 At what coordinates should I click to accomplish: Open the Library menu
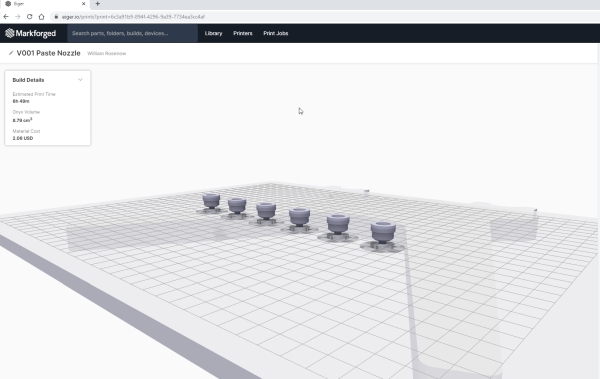pos(214,33)
